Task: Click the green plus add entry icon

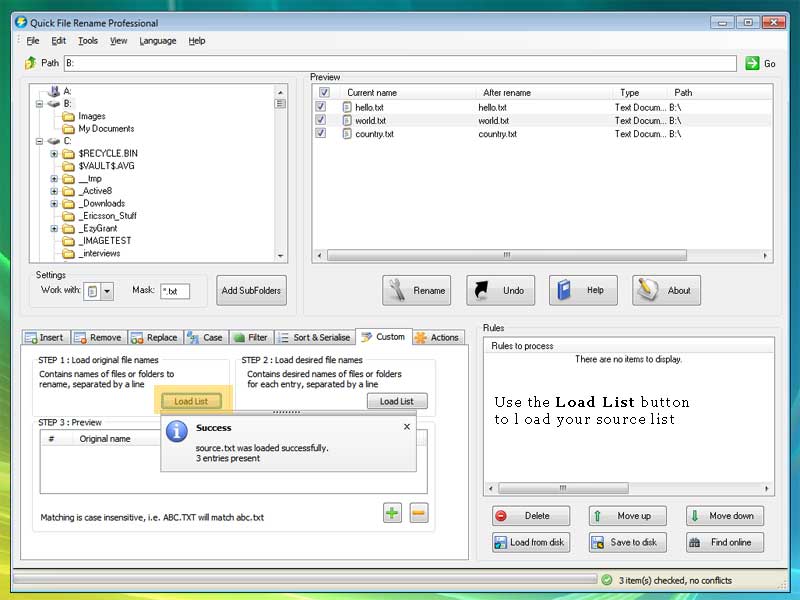Action: [392, 513]
